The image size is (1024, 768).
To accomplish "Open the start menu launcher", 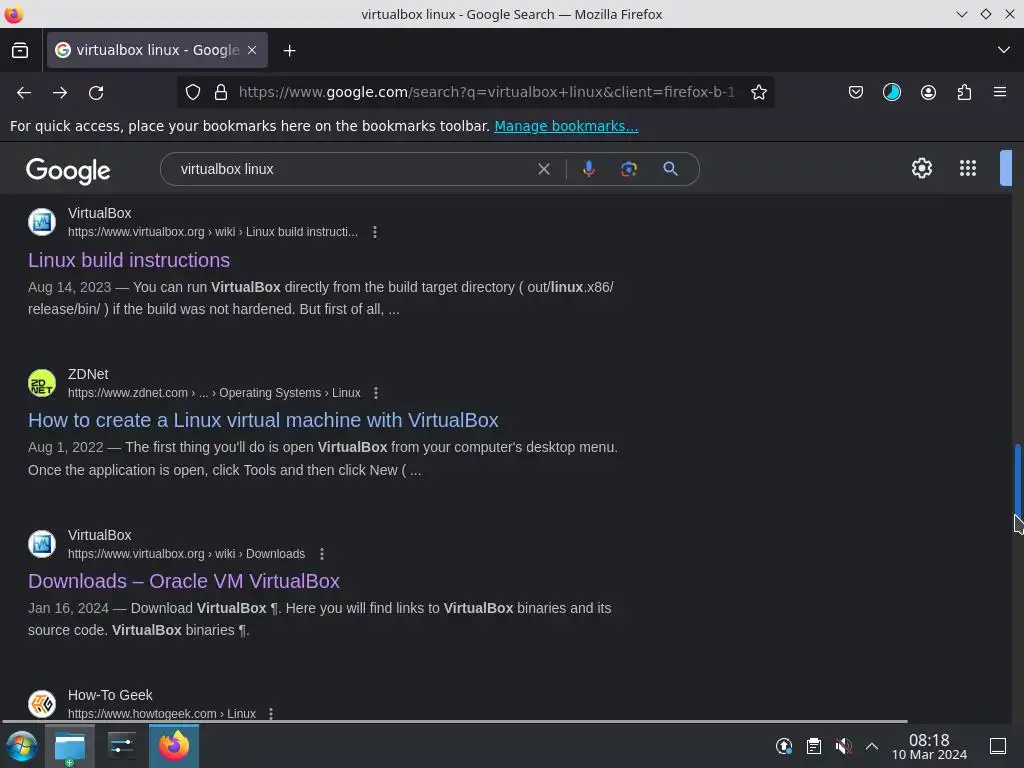I will tap(21, 746).
